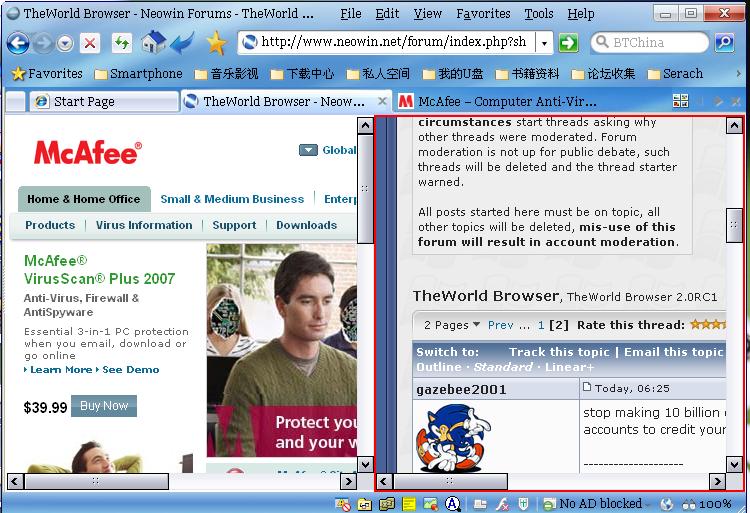
Task: Go back with the blue Back arrow
Action: click(18, 43)
